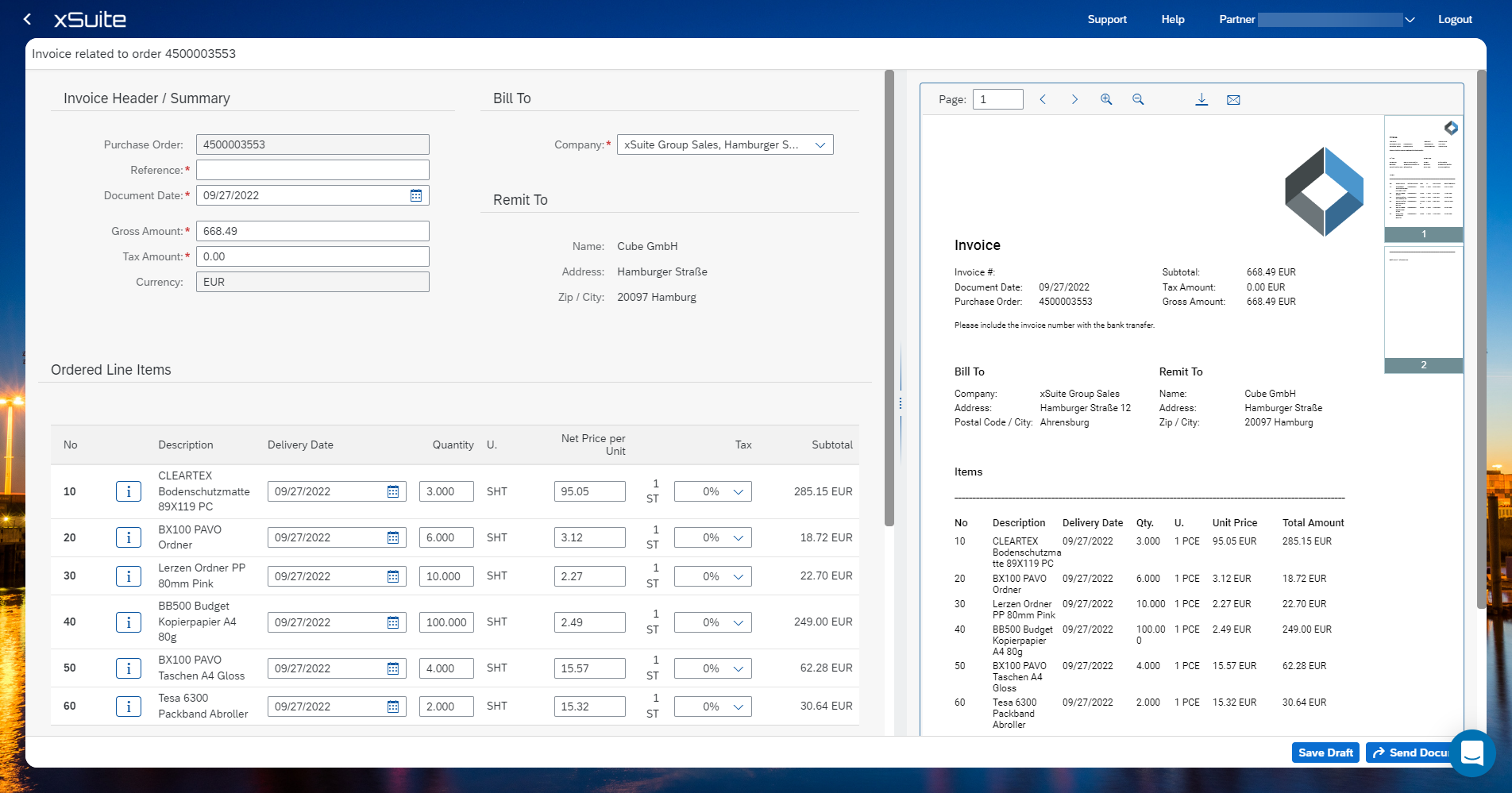Go to next page in document viewer
1512x793 pixels.
[1074, 99]
